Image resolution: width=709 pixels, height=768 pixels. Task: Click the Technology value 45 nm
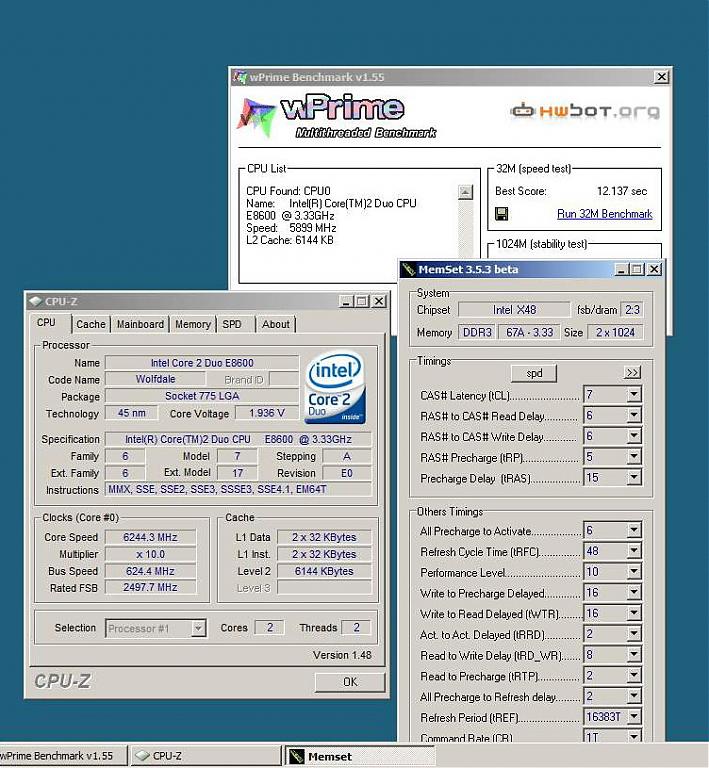click(131, 413)
